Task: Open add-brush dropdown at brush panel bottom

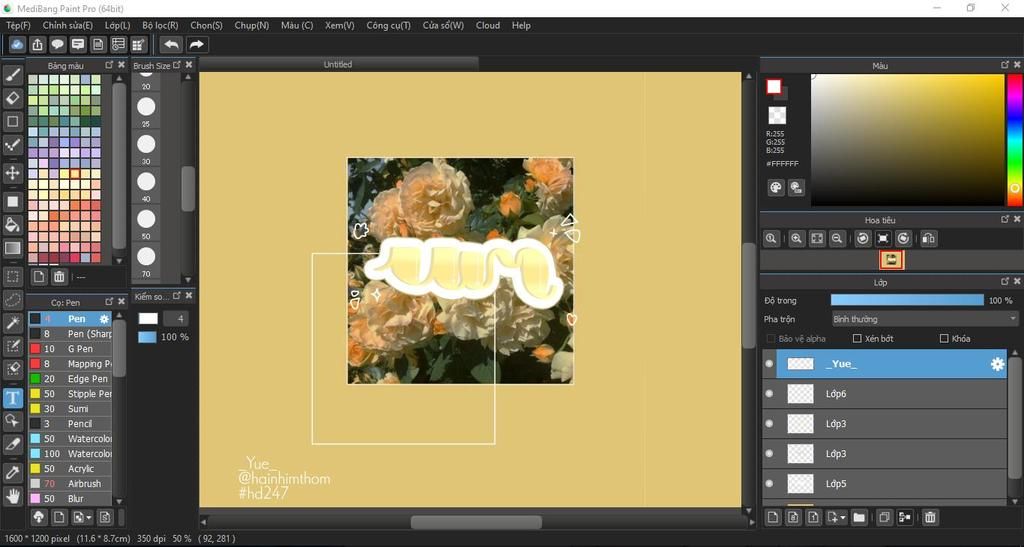Action: (x=89, y=518)
